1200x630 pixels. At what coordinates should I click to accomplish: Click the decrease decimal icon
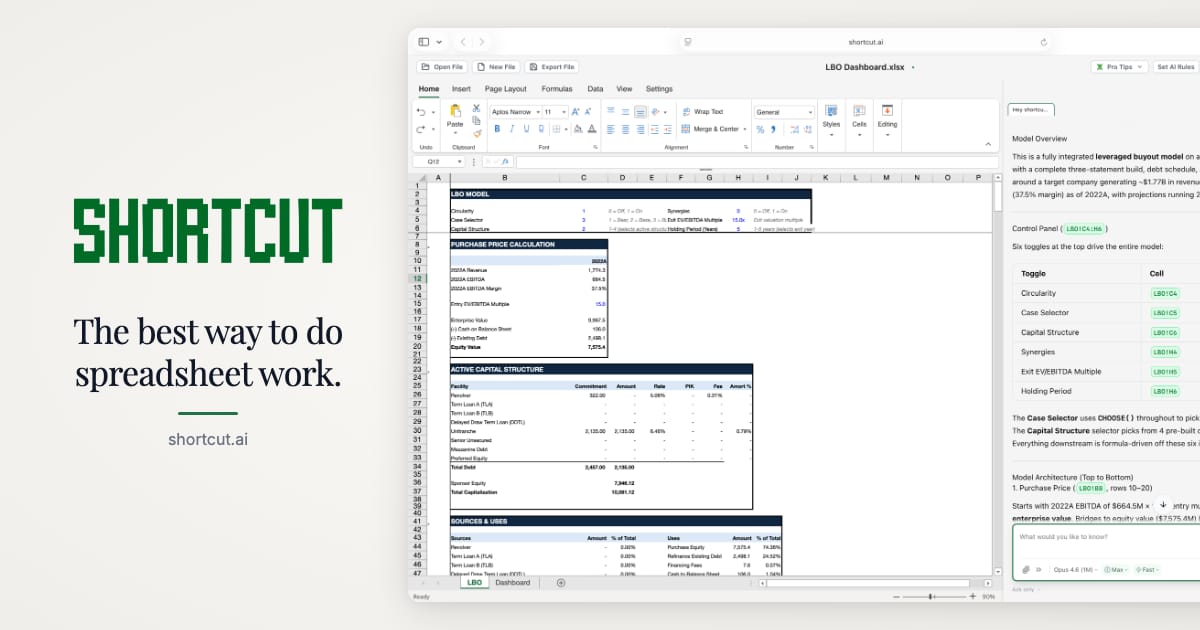click(808, 129)
